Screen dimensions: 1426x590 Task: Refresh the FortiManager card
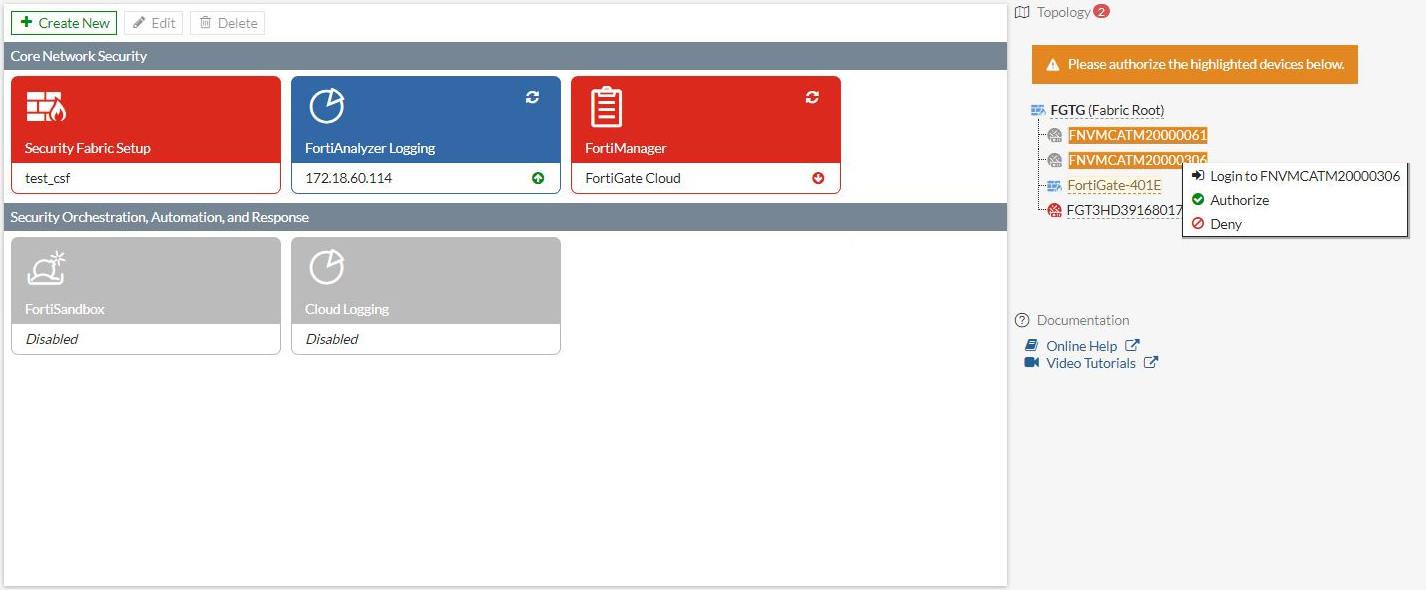(812, 97)
